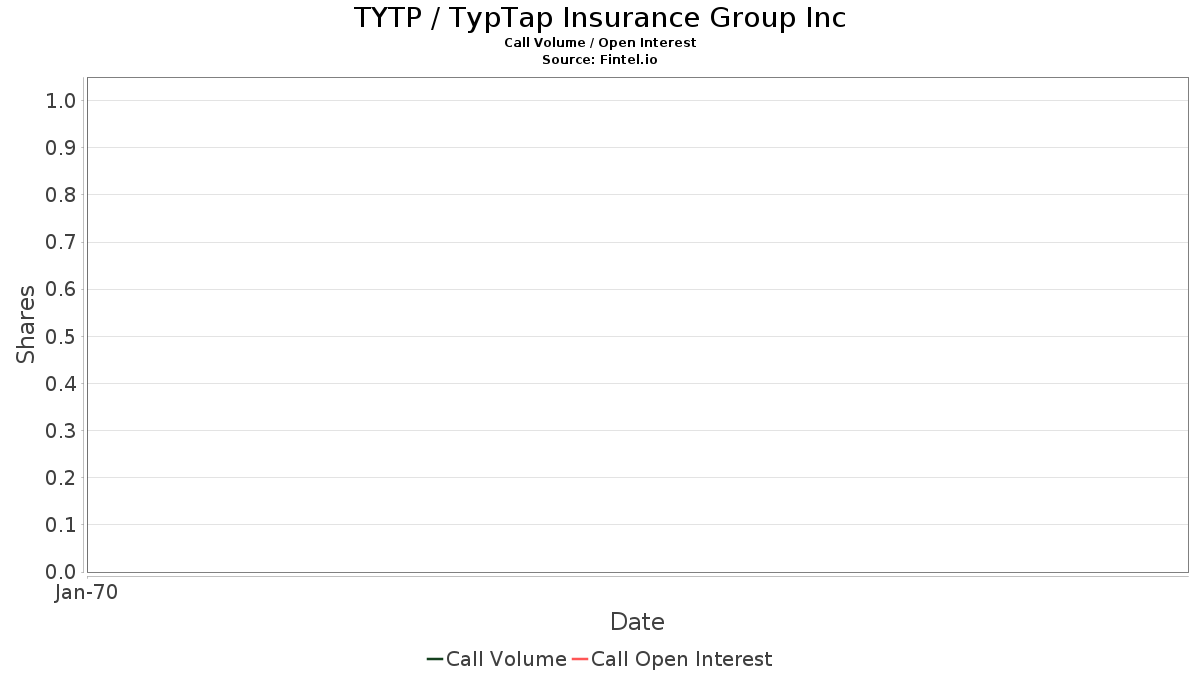Viewport: 1200px width, 675px height.
Task: Toggle the Call Open Interest legend entry
Action: tap(681, 659)
